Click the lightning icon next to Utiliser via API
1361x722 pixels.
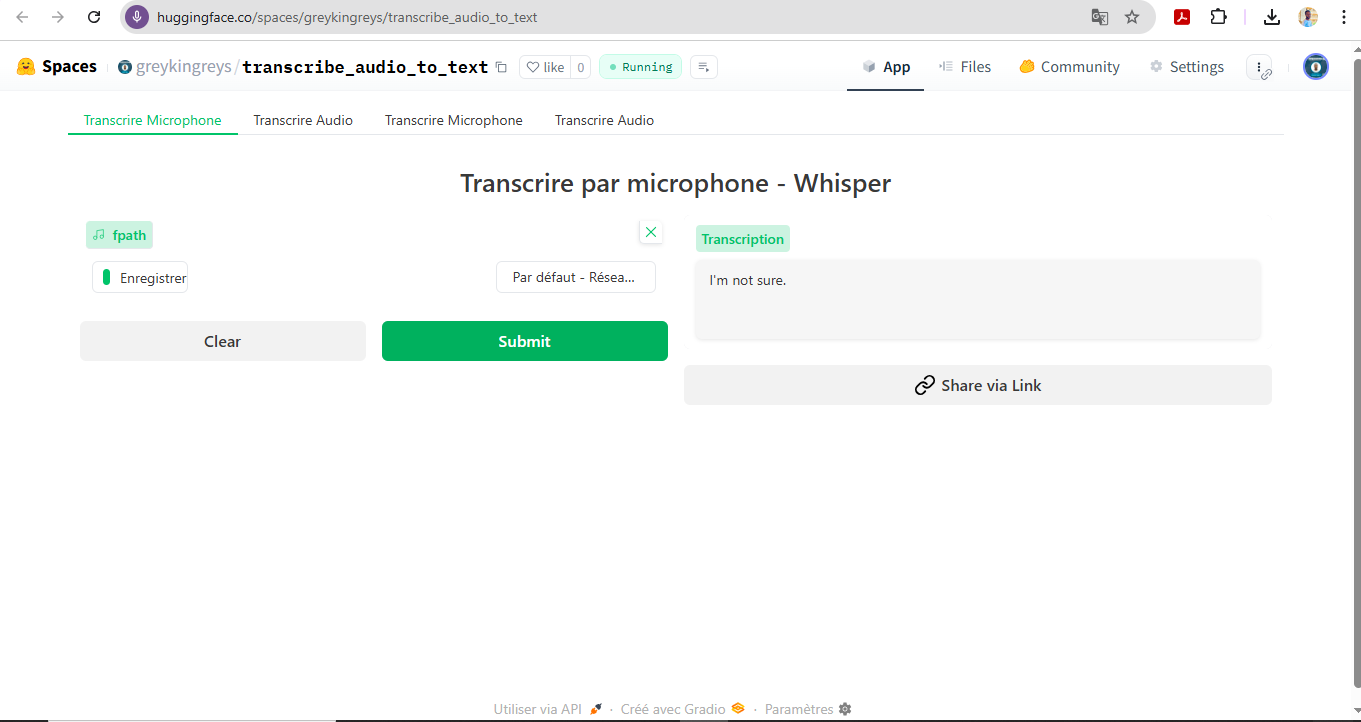pos(595,707)
